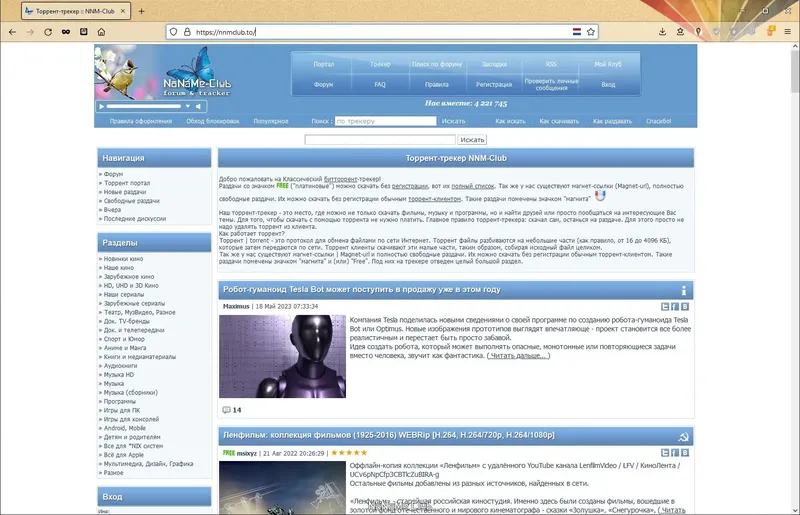The image size is (800, 515).
Task: Open the radio player dropdown arrow
Action: 188,106
